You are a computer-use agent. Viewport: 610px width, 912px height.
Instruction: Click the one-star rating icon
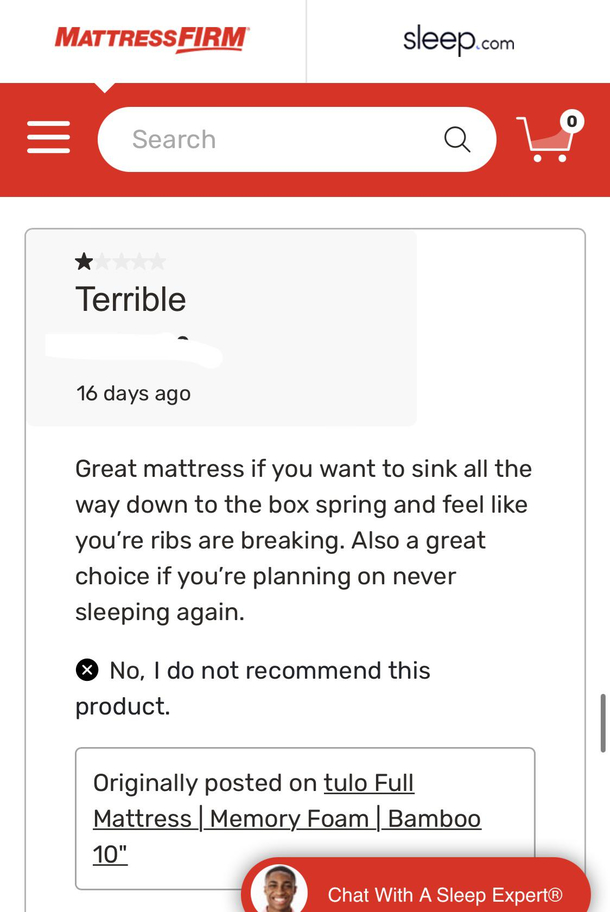click(84, 262)
